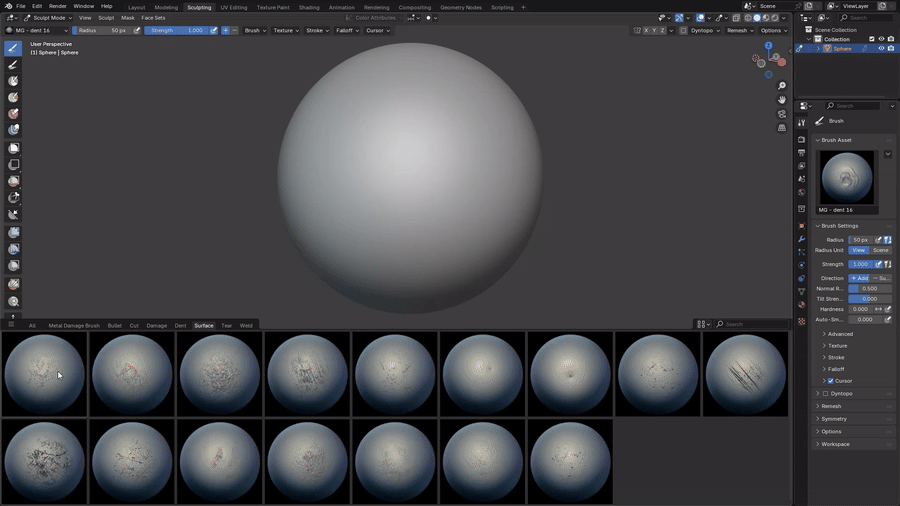Toggle X-ray view icon in header
The width and height of the screenshot is (900, 506).
[x=736, y=18]
